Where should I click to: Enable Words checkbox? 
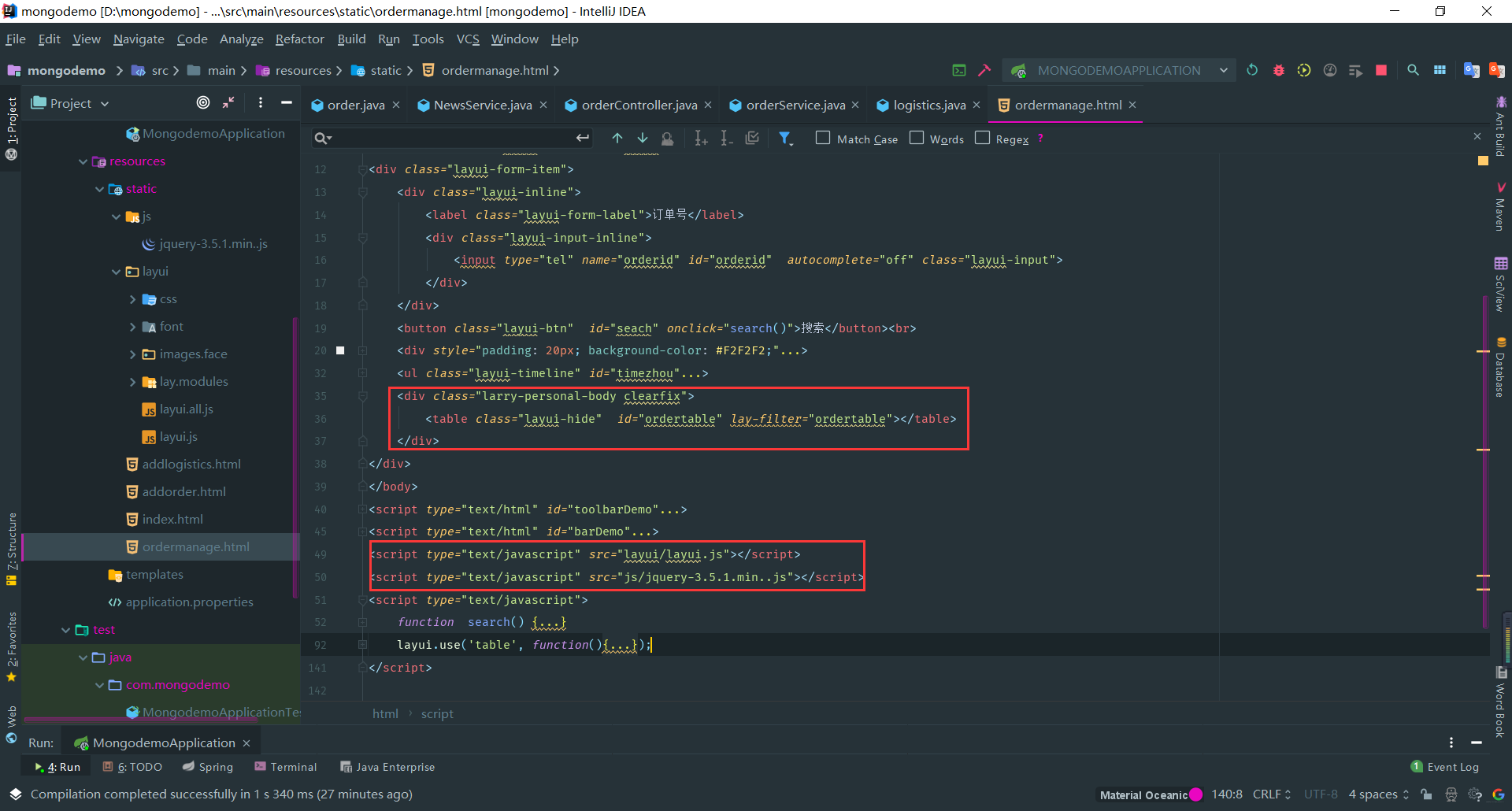(917, 138)
